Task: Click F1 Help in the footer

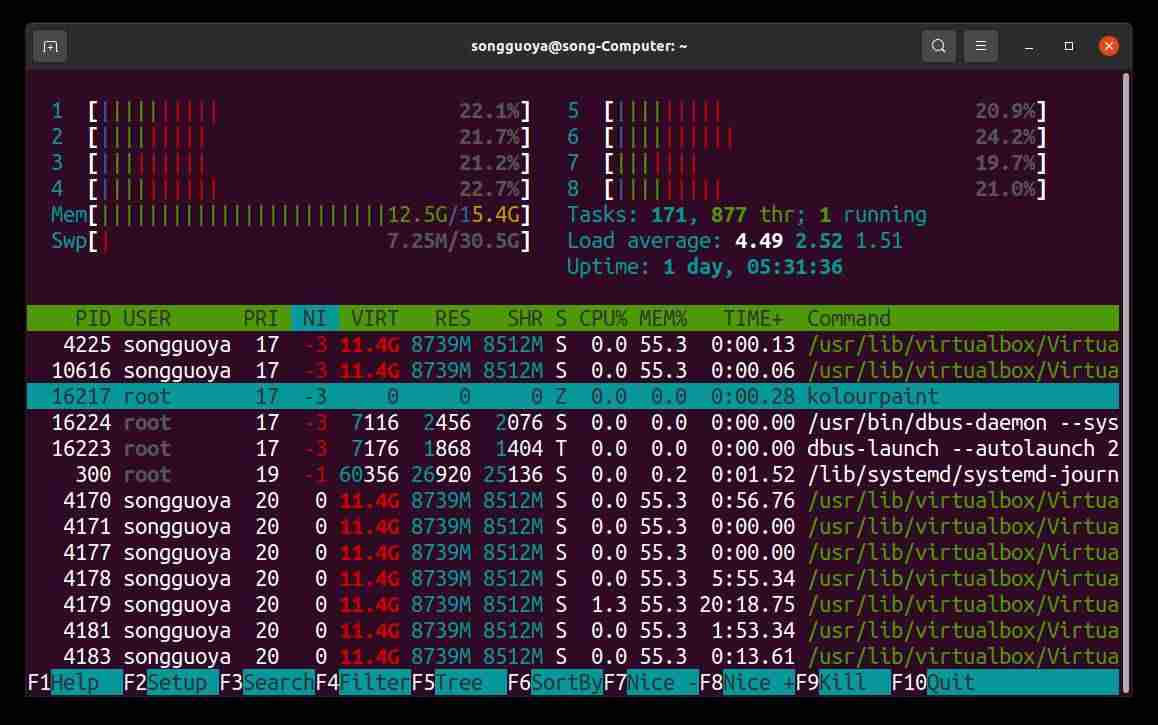Action: pyautogui.click(x=75, y=683)
